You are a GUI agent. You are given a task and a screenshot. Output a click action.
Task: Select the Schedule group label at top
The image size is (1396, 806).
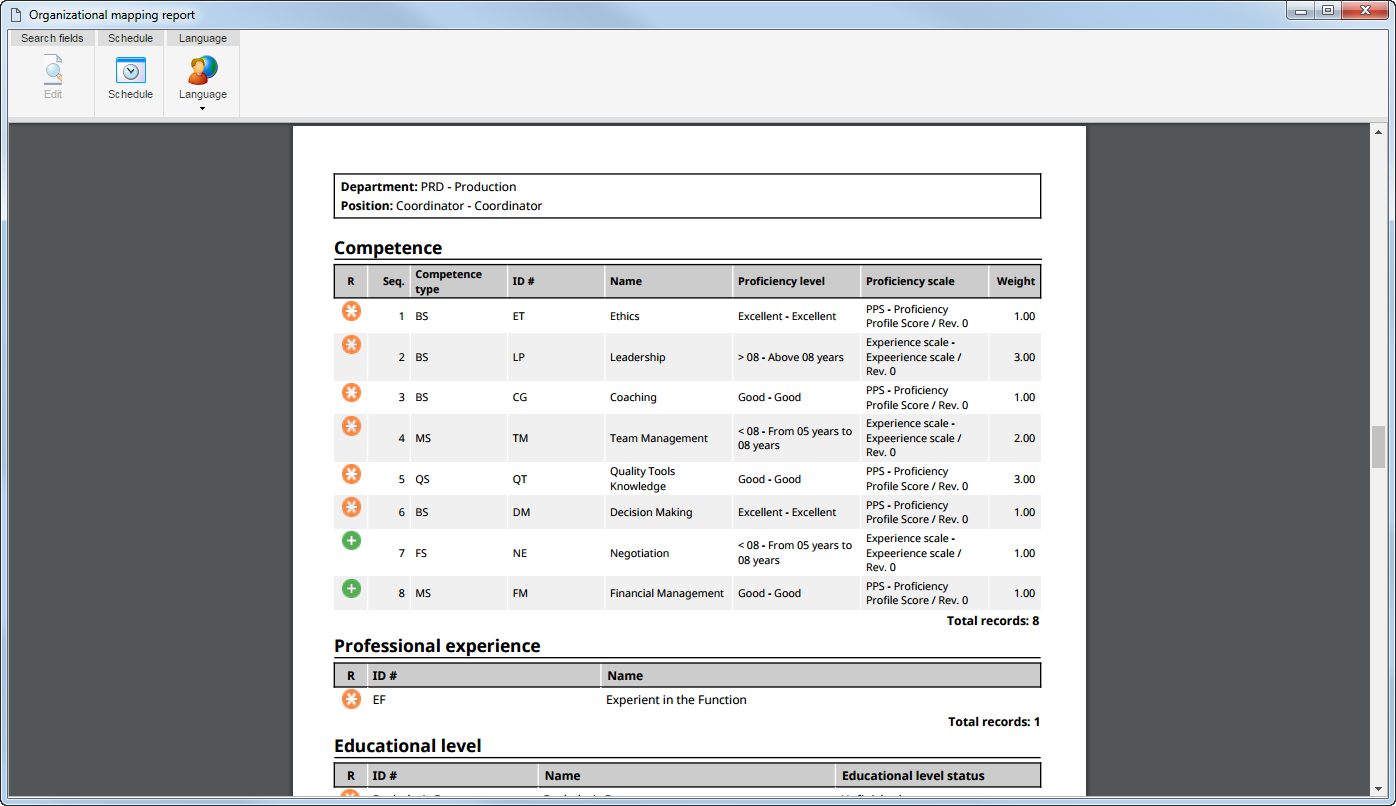tap(131, 38)
